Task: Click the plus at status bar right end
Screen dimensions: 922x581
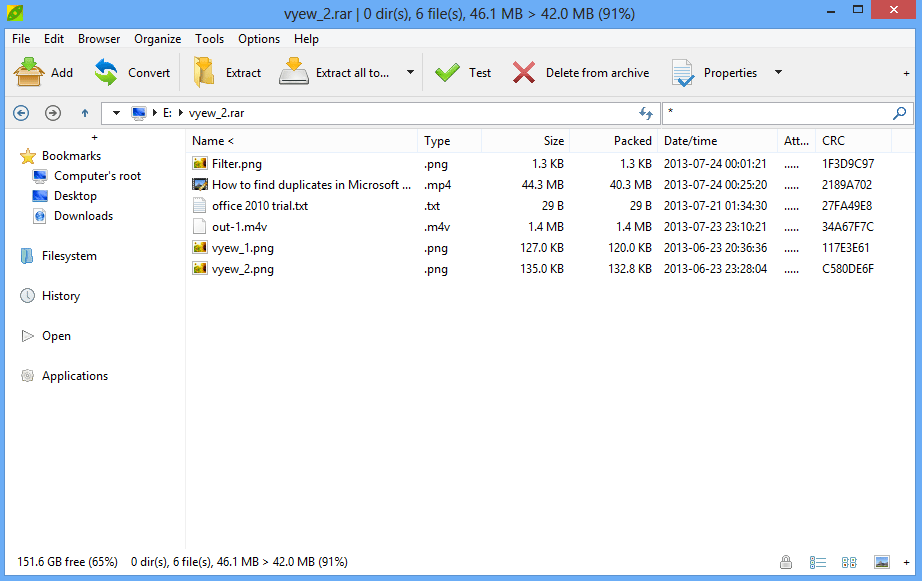Action: pos(906,562)
